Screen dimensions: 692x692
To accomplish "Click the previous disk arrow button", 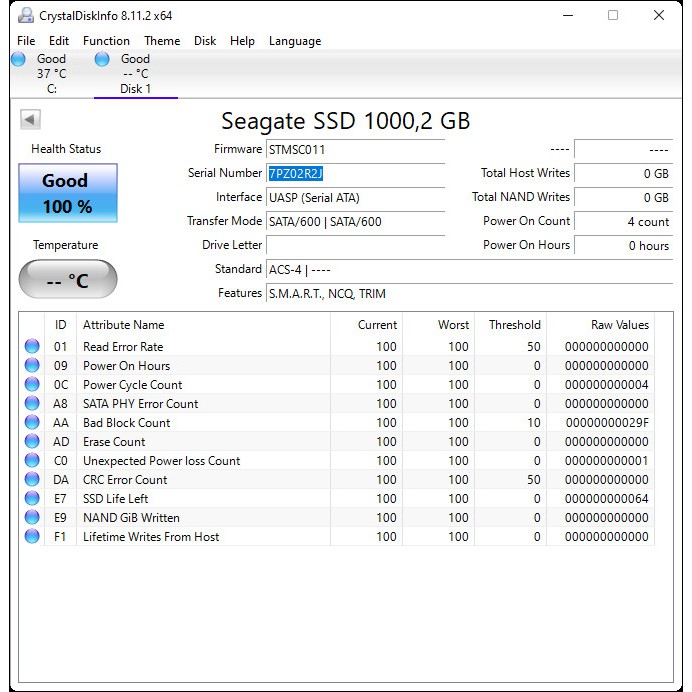I will 30,120.
